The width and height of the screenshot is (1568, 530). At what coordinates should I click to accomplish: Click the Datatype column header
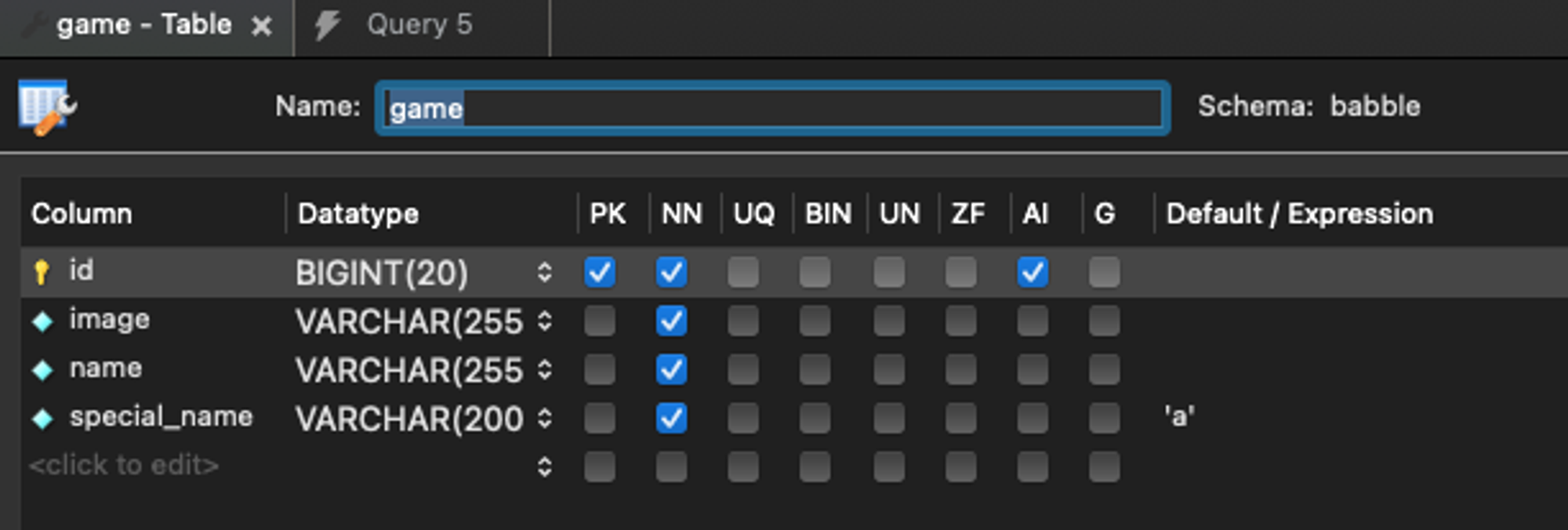click(x=358, y=213)
